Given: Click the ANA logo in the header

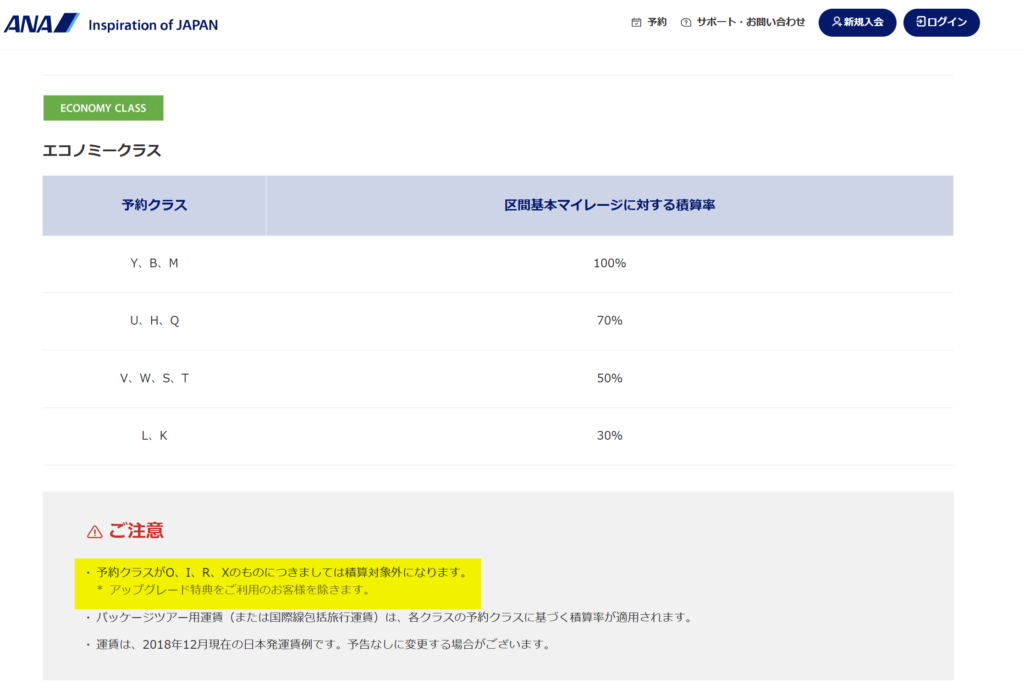Looking at the screenshot, I should (40, 23).
